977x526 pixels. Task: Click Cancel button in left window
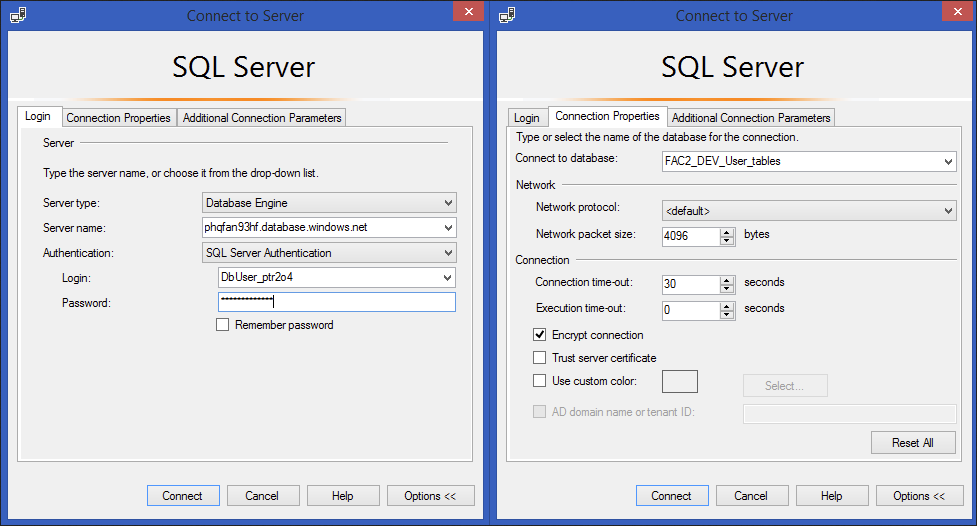[262, 495]
